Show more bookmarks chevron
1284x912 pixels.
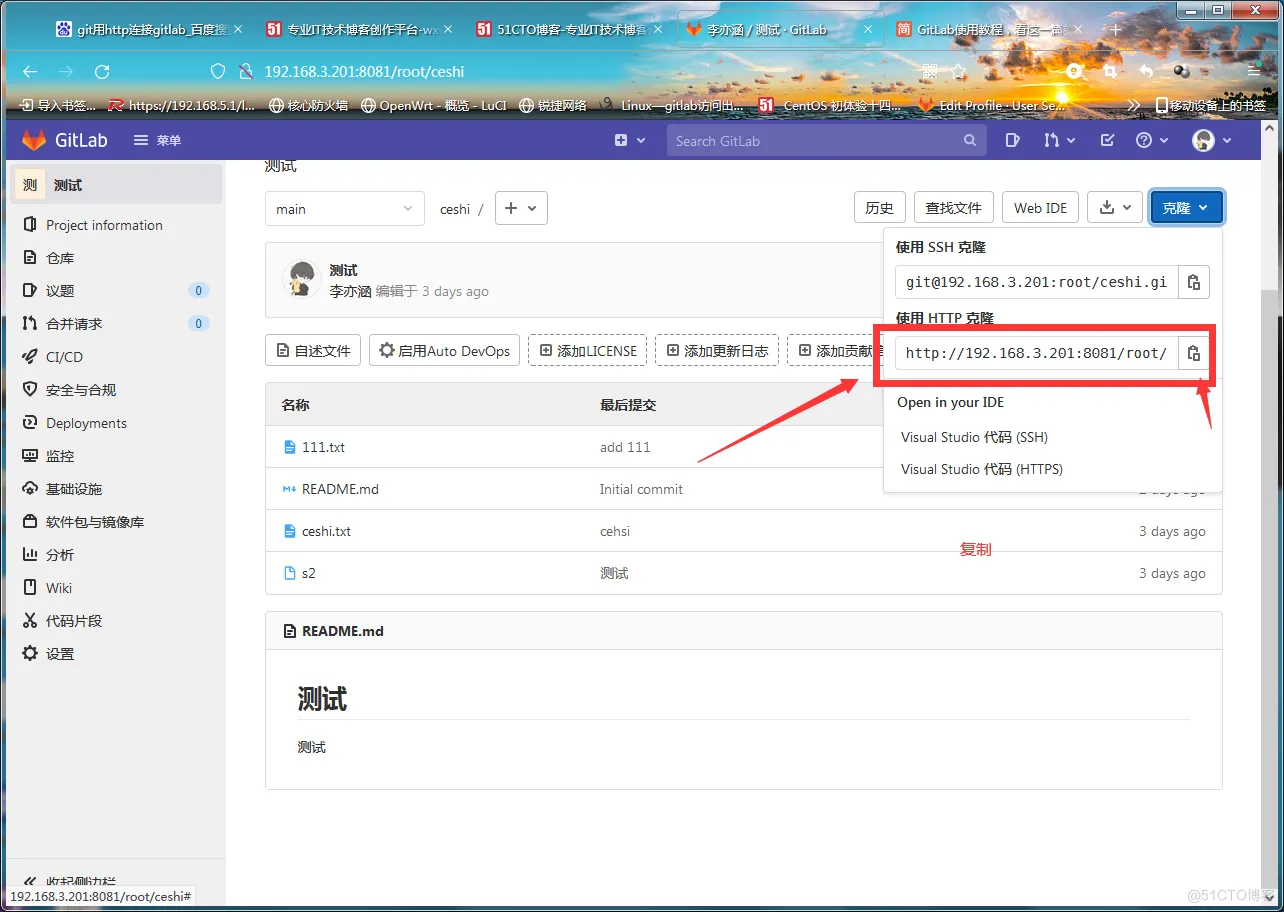pyautogui.click(x=1133, y=104)
